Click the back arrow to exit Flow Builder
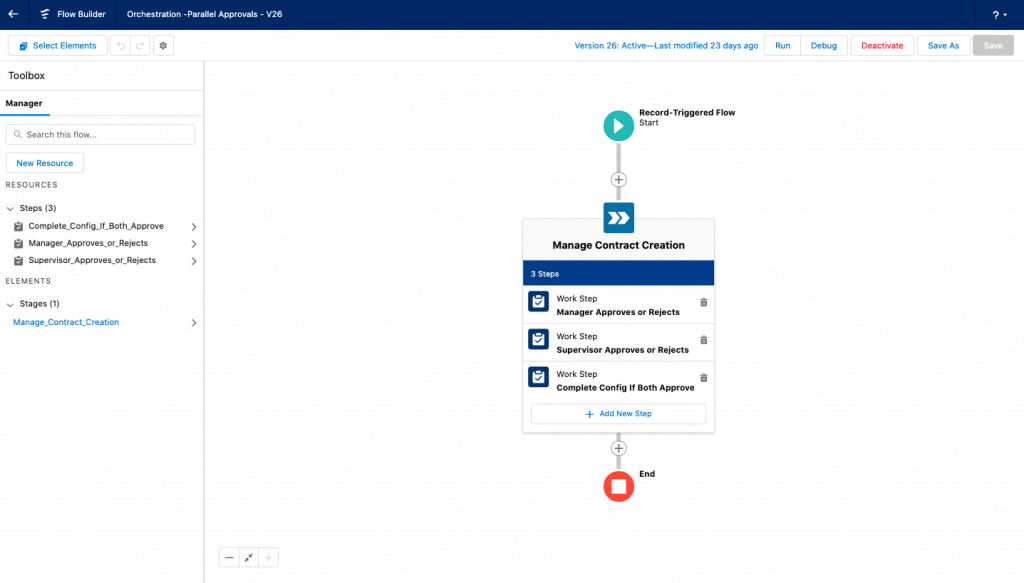1024x583 pixels. pyautogui.click(x=14, y=14)
